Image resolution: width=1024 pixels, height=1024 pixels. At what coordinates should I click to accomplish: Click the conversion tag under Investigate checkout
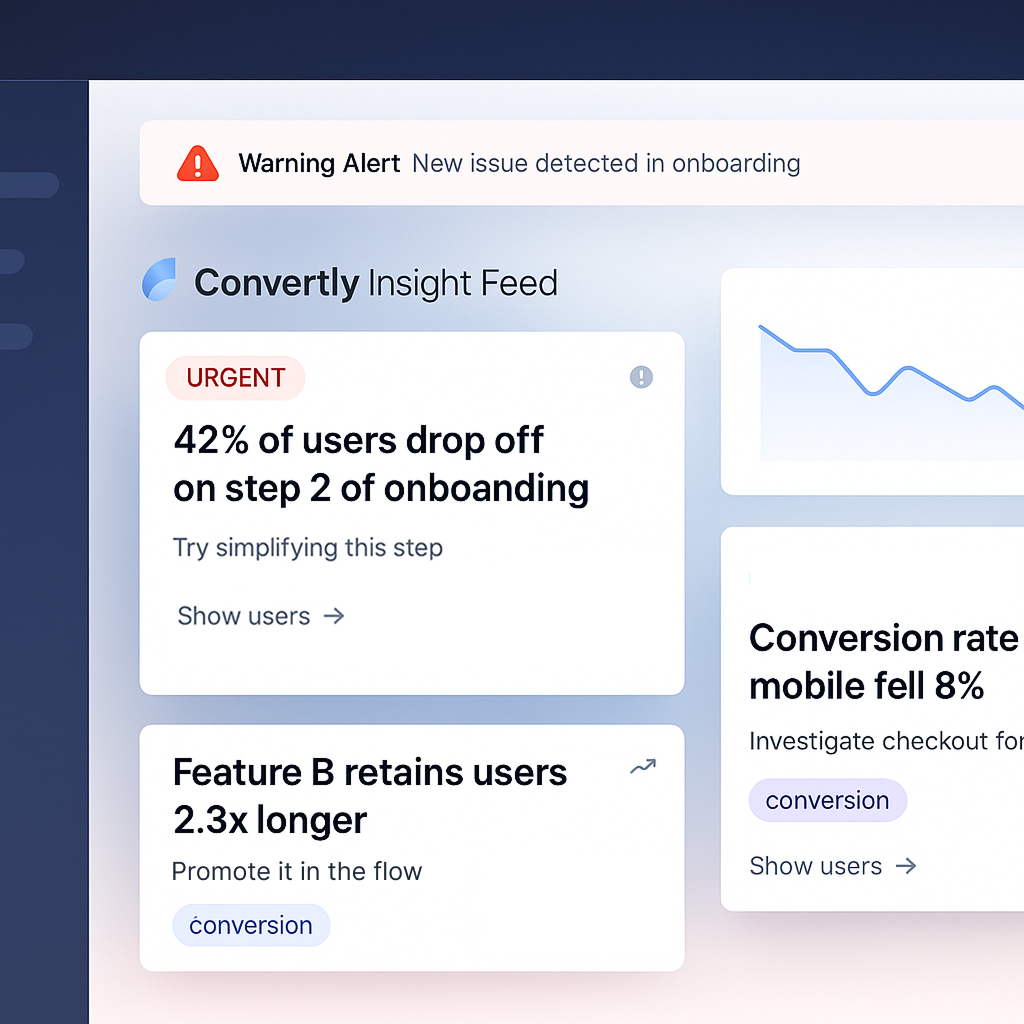tap(827, 800)
